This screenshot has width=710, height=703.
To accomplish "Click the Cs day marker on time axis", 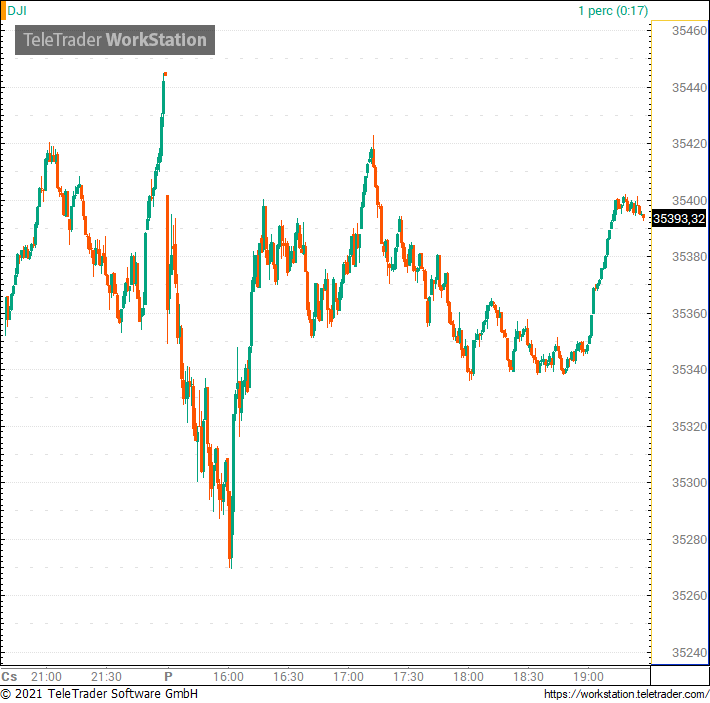I will (9, 677).
